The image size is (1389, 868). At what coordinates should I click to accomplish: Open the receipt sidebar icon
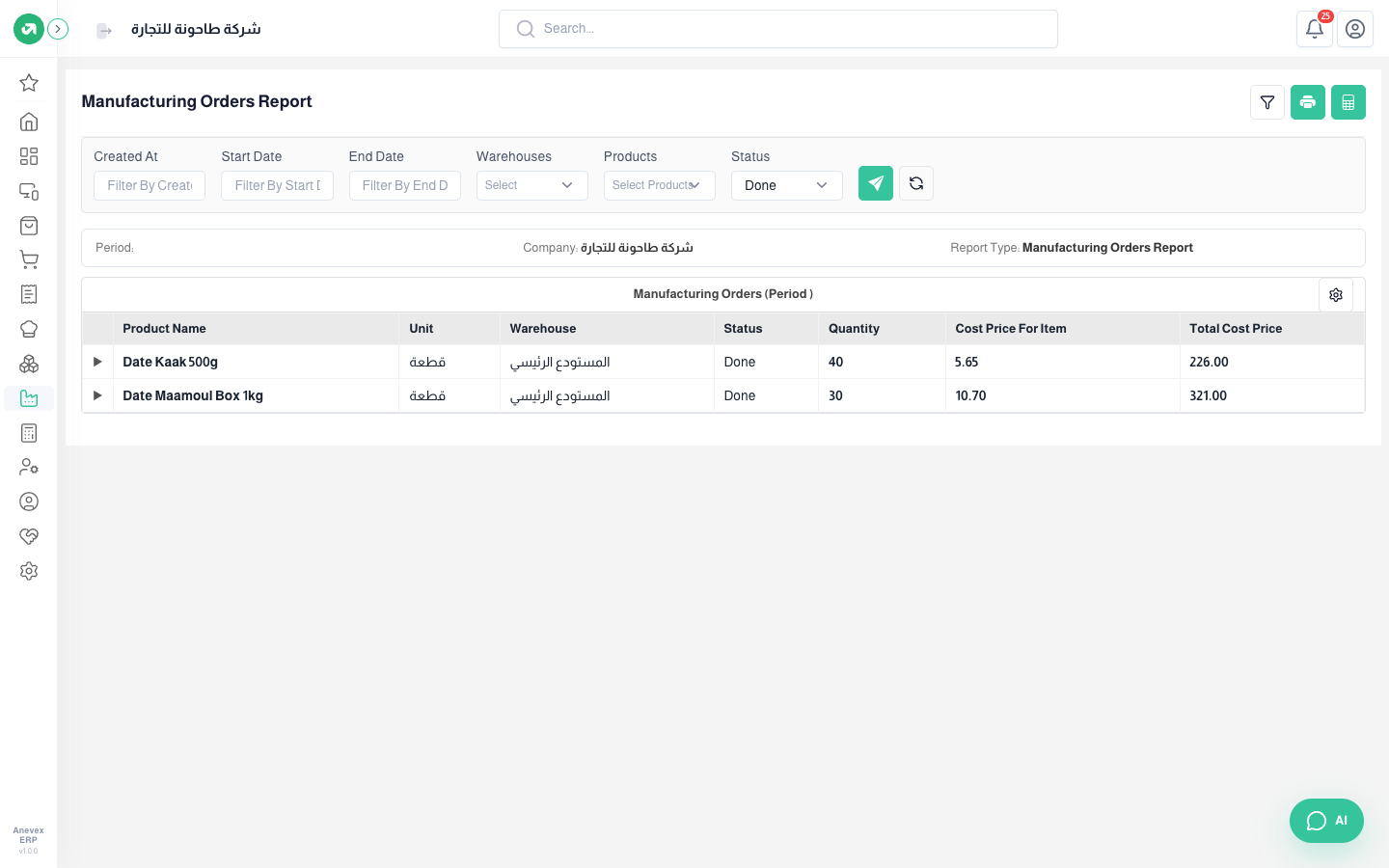[29, 294]
